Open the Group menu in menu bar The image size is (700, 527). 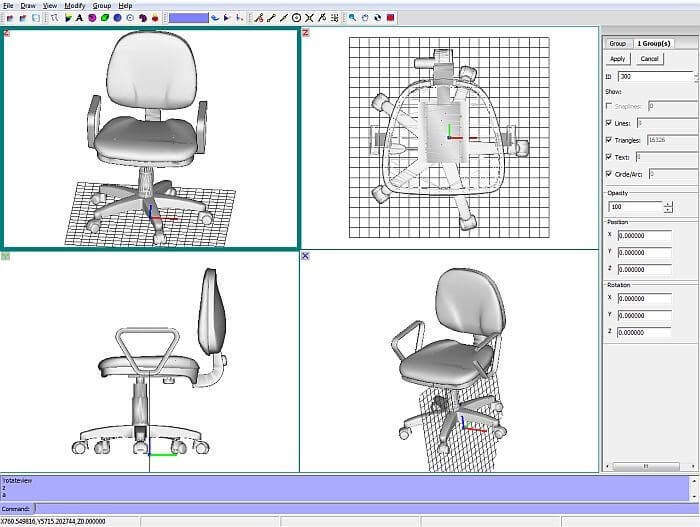tap(102, 6)
